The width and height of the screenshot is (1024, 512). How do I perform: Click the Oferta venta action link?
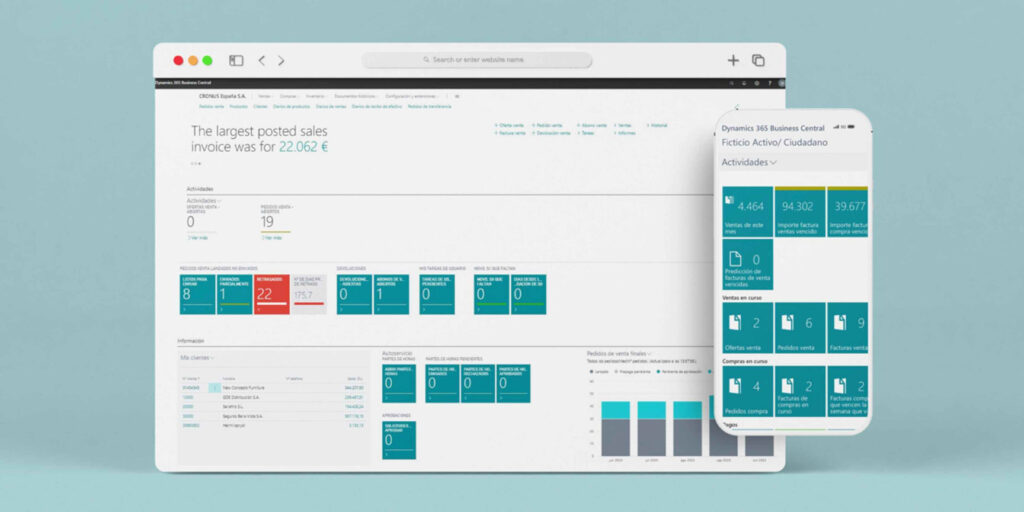510,125
